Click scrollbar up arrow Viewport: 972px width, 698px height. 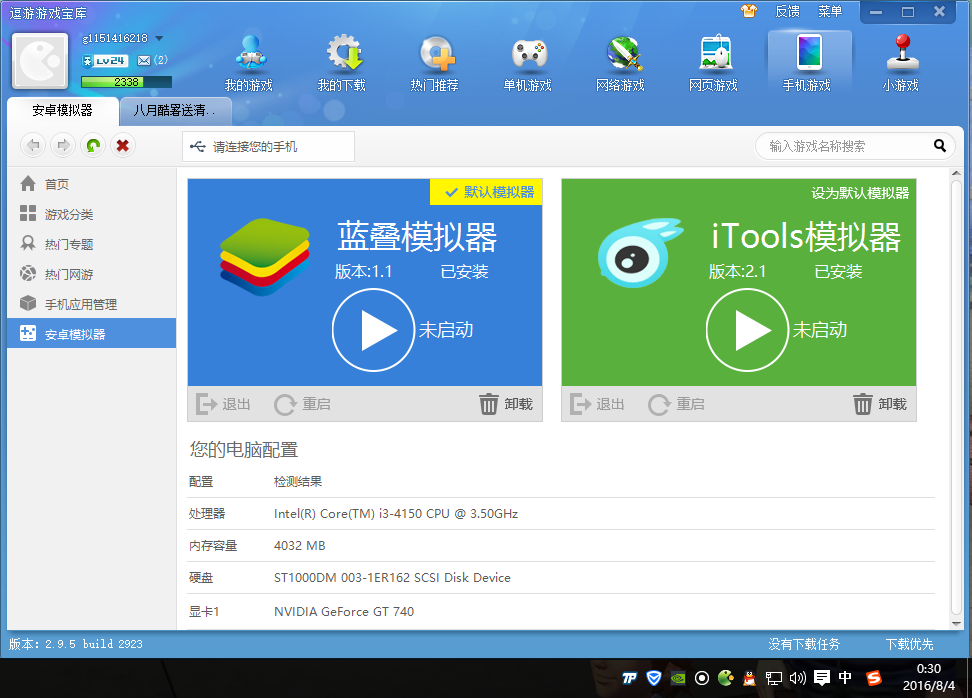tap(957, 174)
